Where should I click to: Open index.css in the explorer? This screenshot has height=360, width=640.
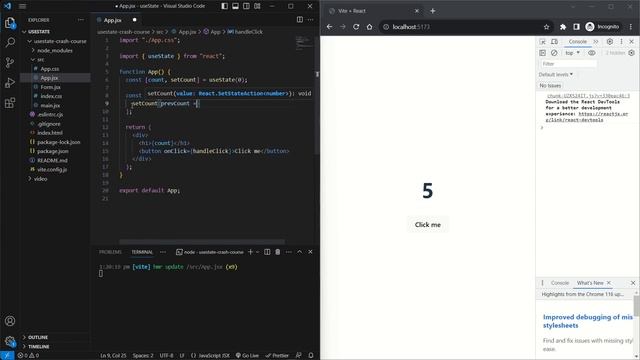[x=51, y=96]
